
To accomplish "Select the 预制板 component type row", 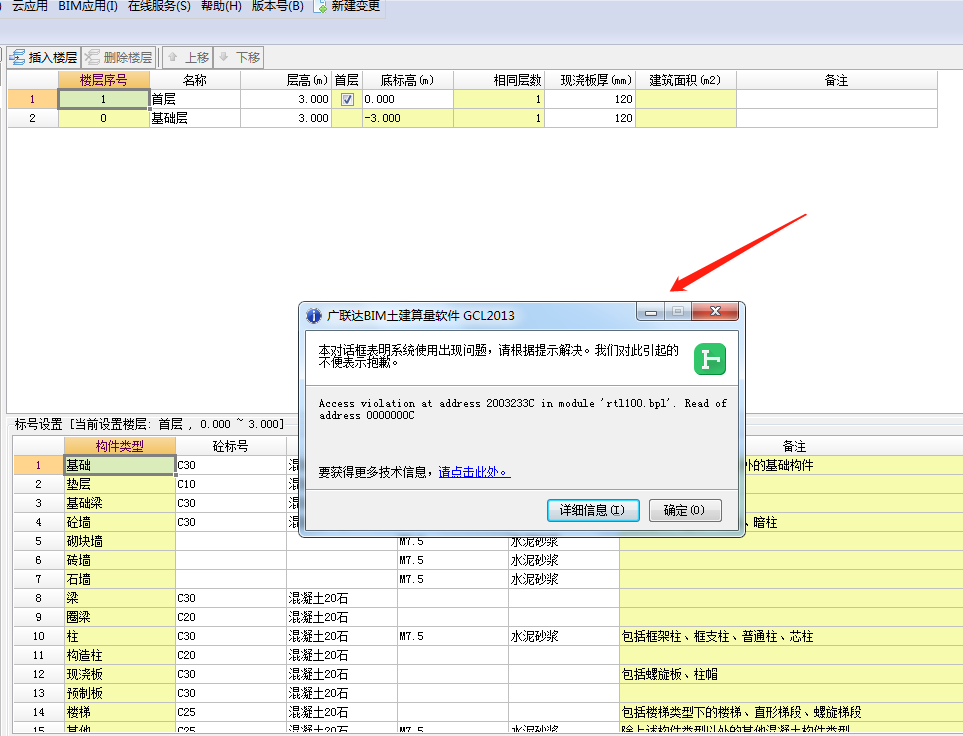I will 120,693.
